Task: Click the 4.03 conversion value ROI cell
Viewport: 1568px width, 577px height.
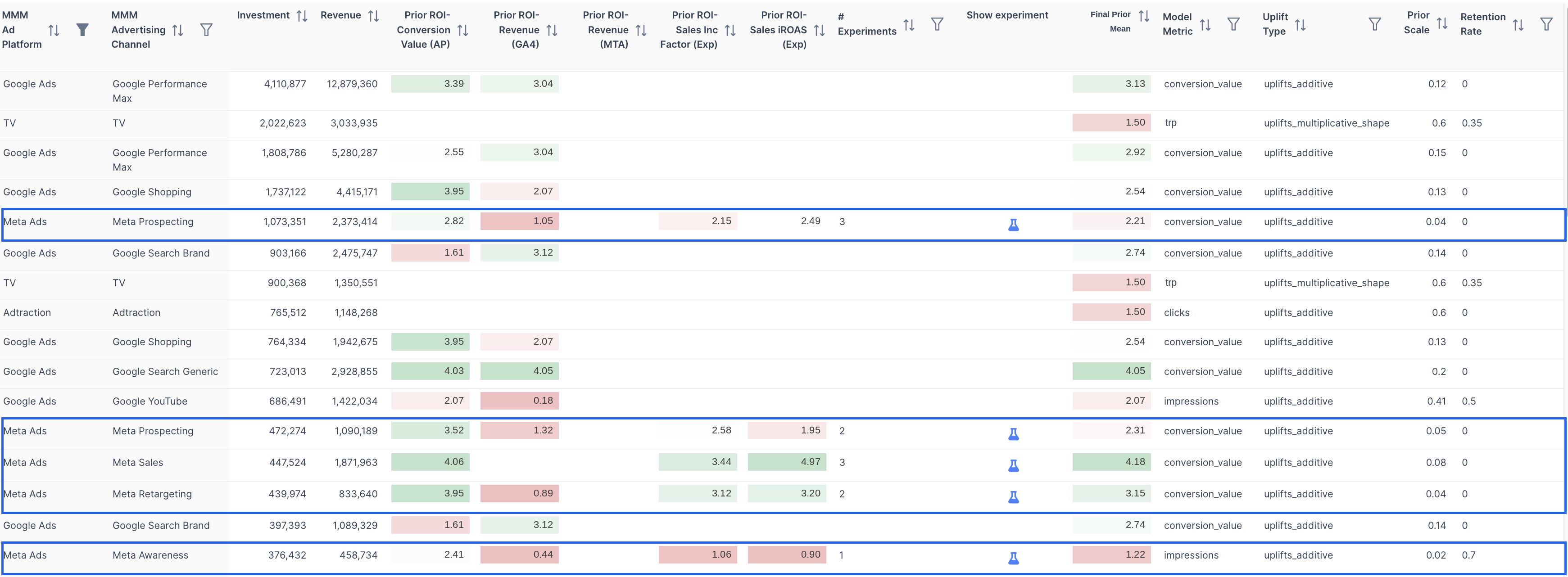Action: [431, 371]
